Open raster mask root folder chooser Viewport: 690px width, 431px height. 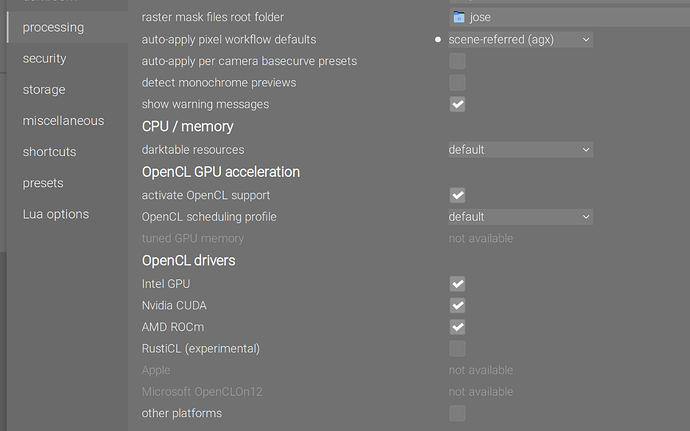pos(459,17)
